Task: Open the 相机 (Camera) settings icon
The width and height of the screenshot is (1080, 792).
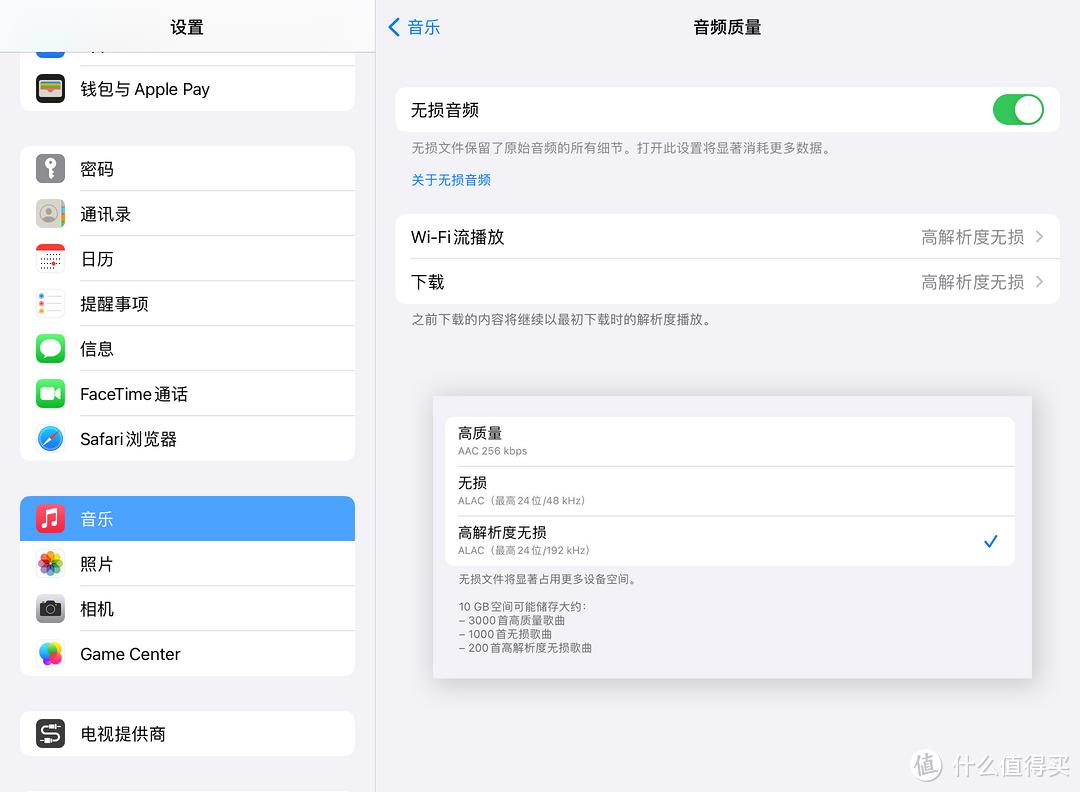Action: pos(51,608)
